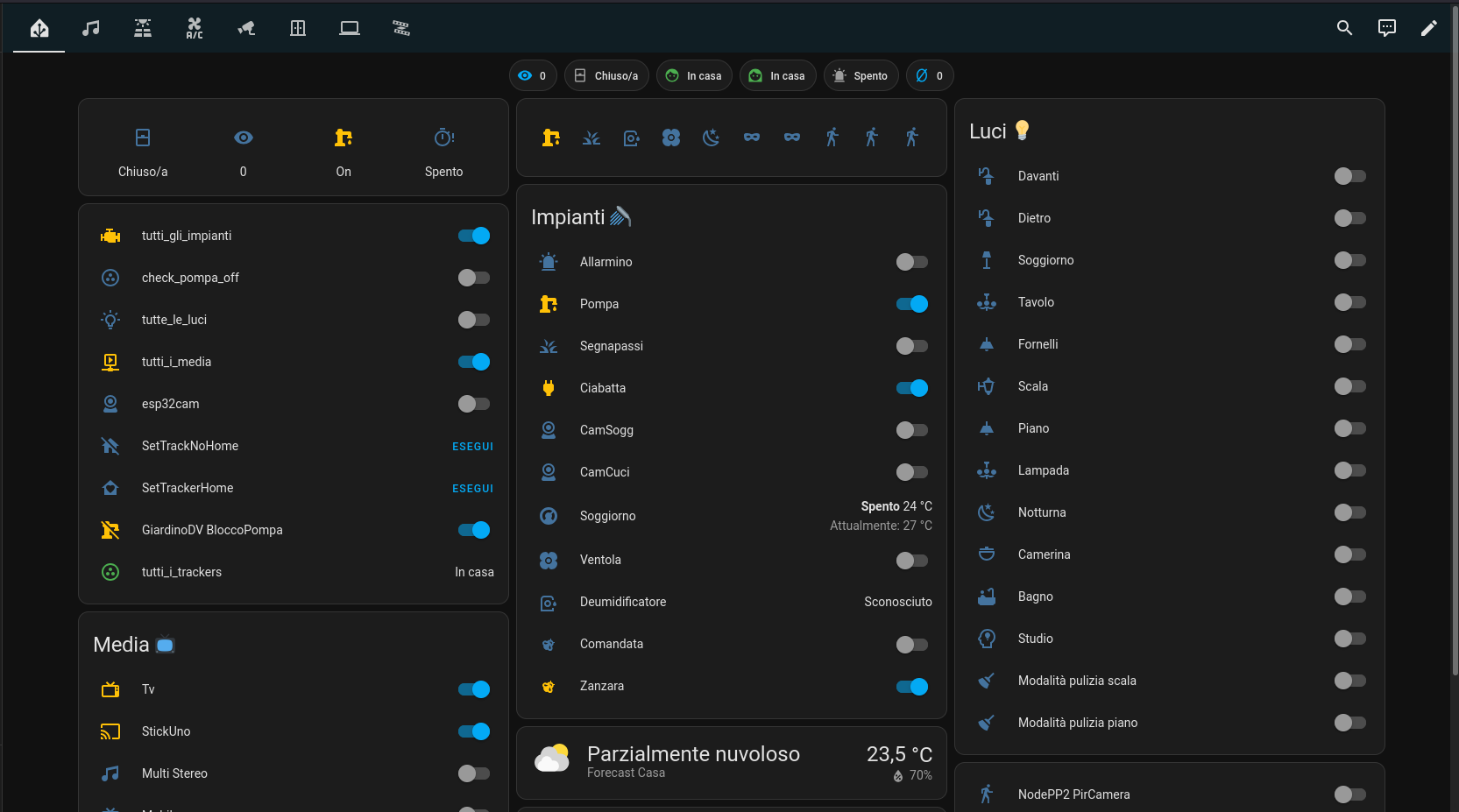This screenshot has height=812, width=1459.
Task: Open the floor plan door tab
Action: pyautogui.click(x=298, y=28)
